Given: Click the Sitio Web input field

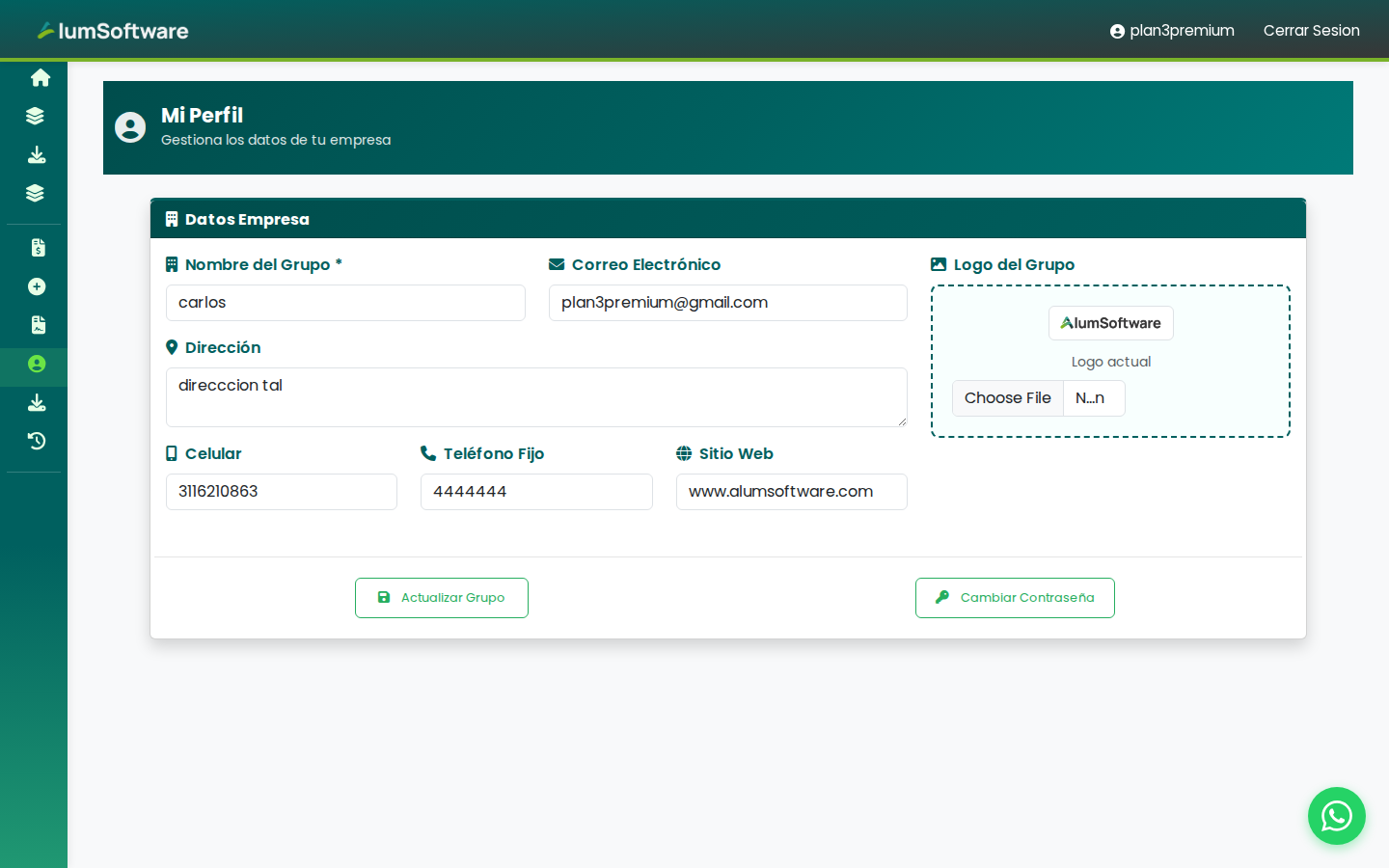Looking at the screenshot, I should coord(791,492).
